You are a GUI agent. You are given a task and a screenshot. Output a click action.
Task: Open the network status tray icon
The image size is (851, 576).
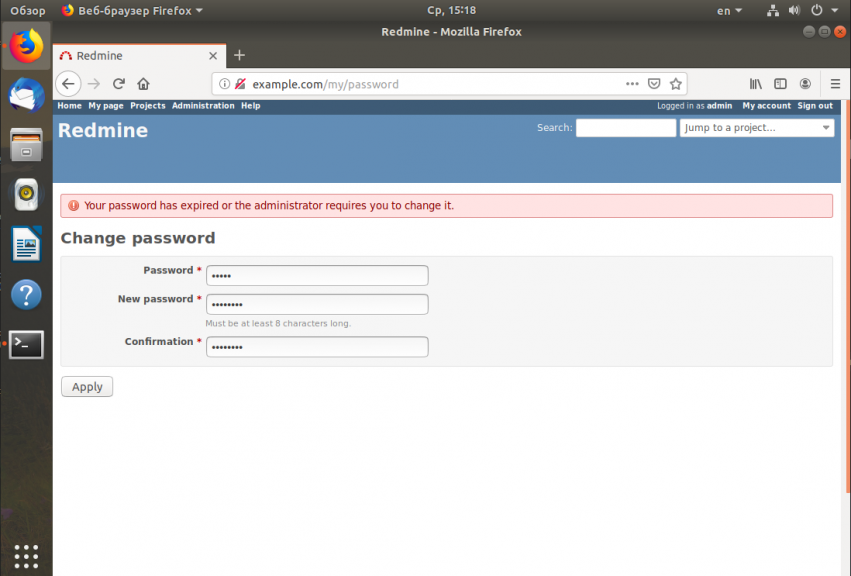click(773, 10)
